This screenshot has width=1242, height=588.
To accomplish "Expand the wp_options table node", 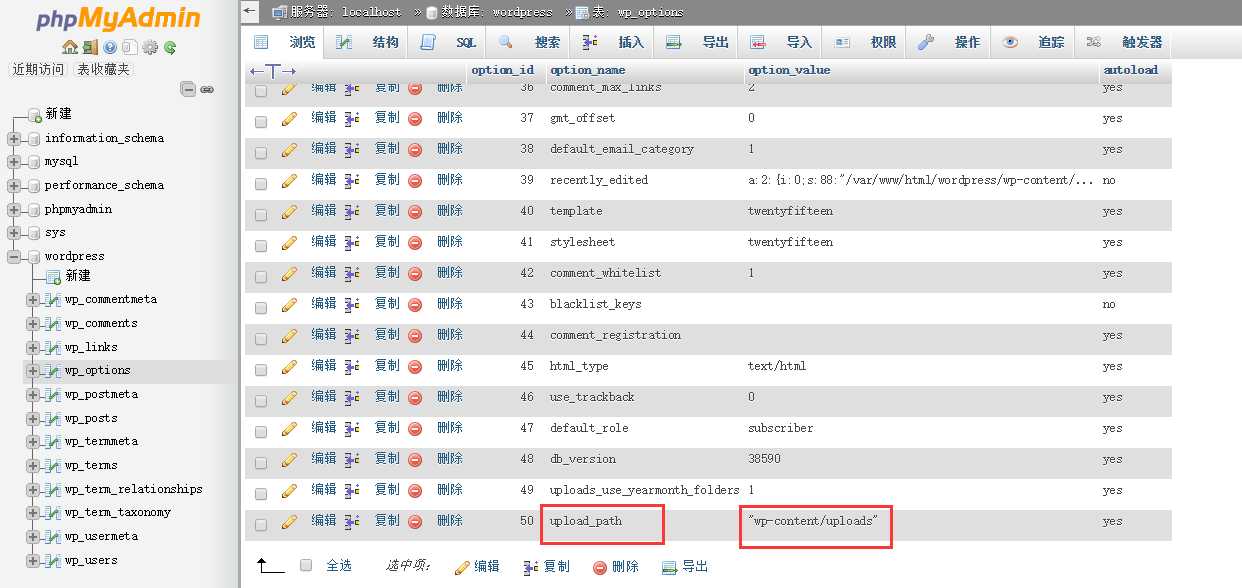I will [x=33, y=371].
